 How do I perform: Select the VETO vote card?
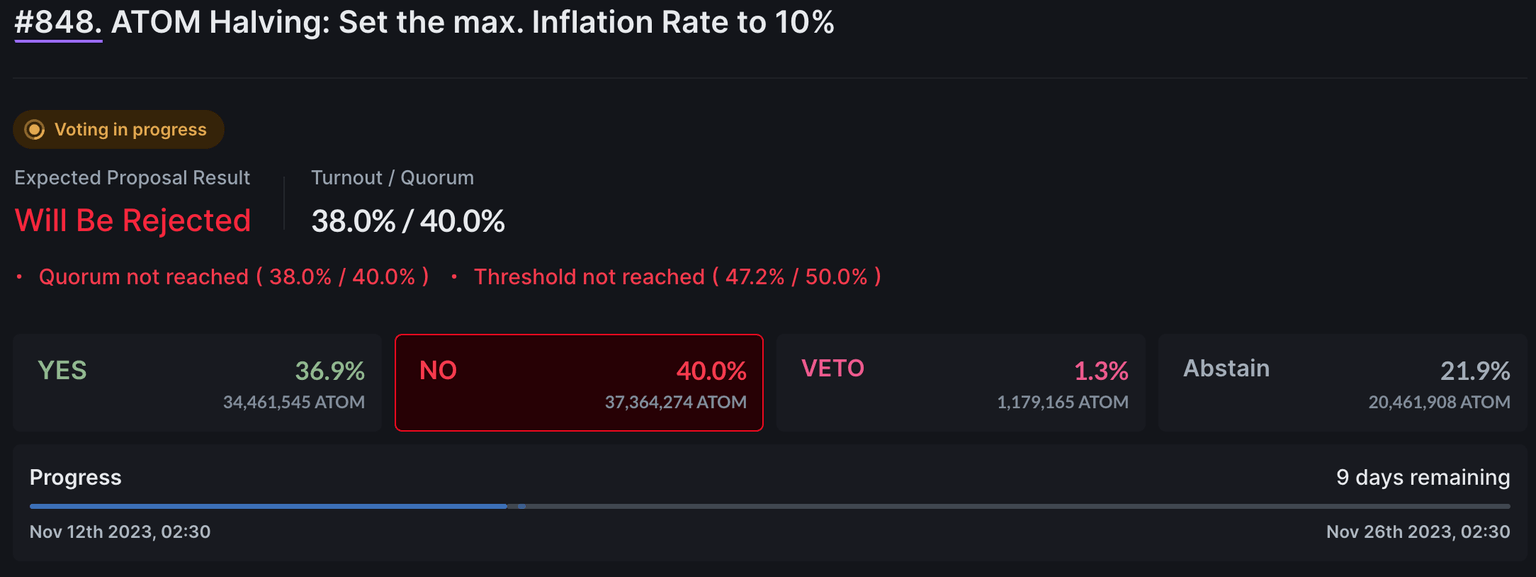tap(961, 383)
